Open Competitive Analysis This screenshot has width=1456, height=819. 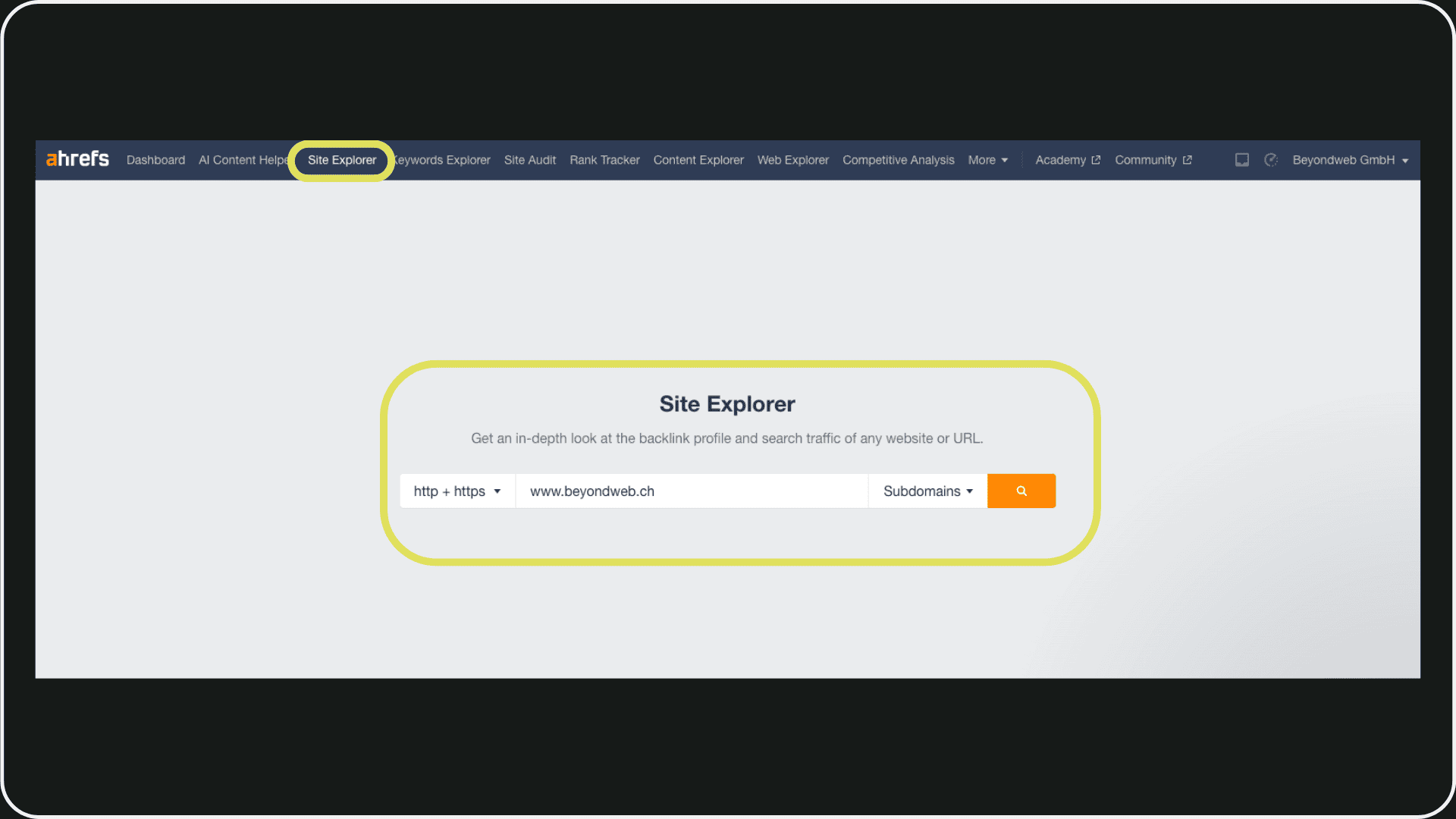[899, 160]
